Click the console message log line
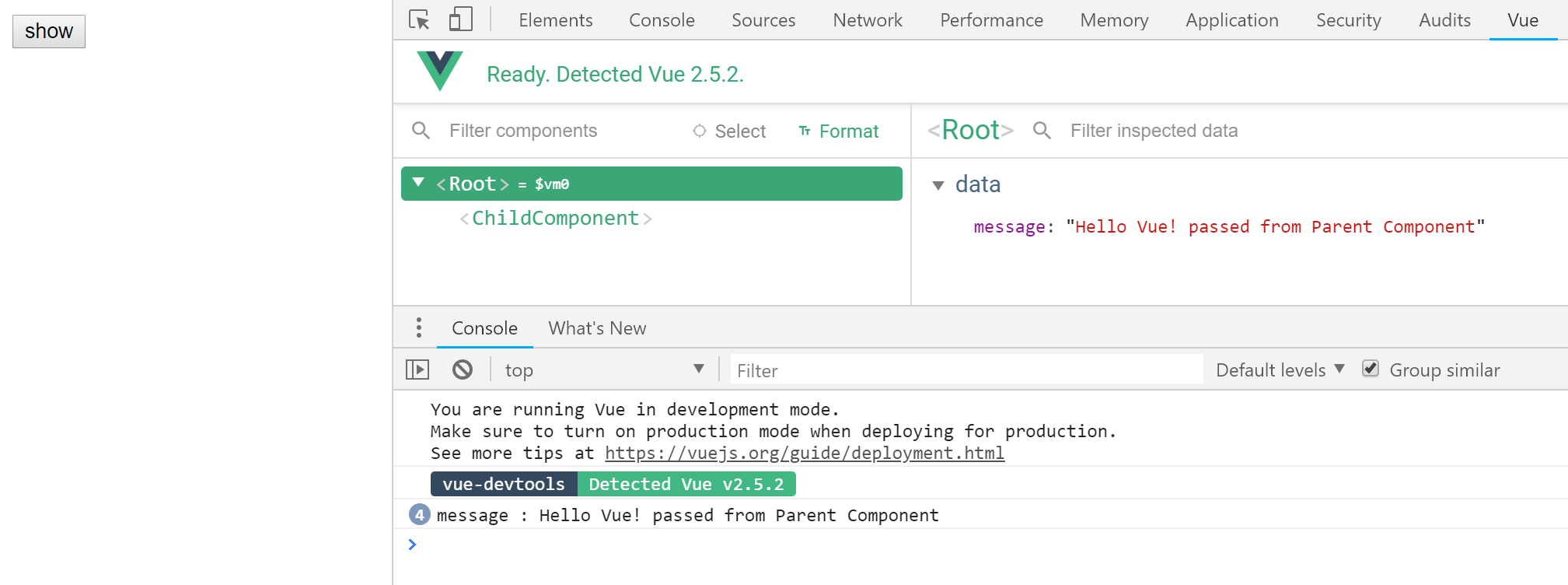Viewport: 1568px width, 585px height. tap(688, 515)
